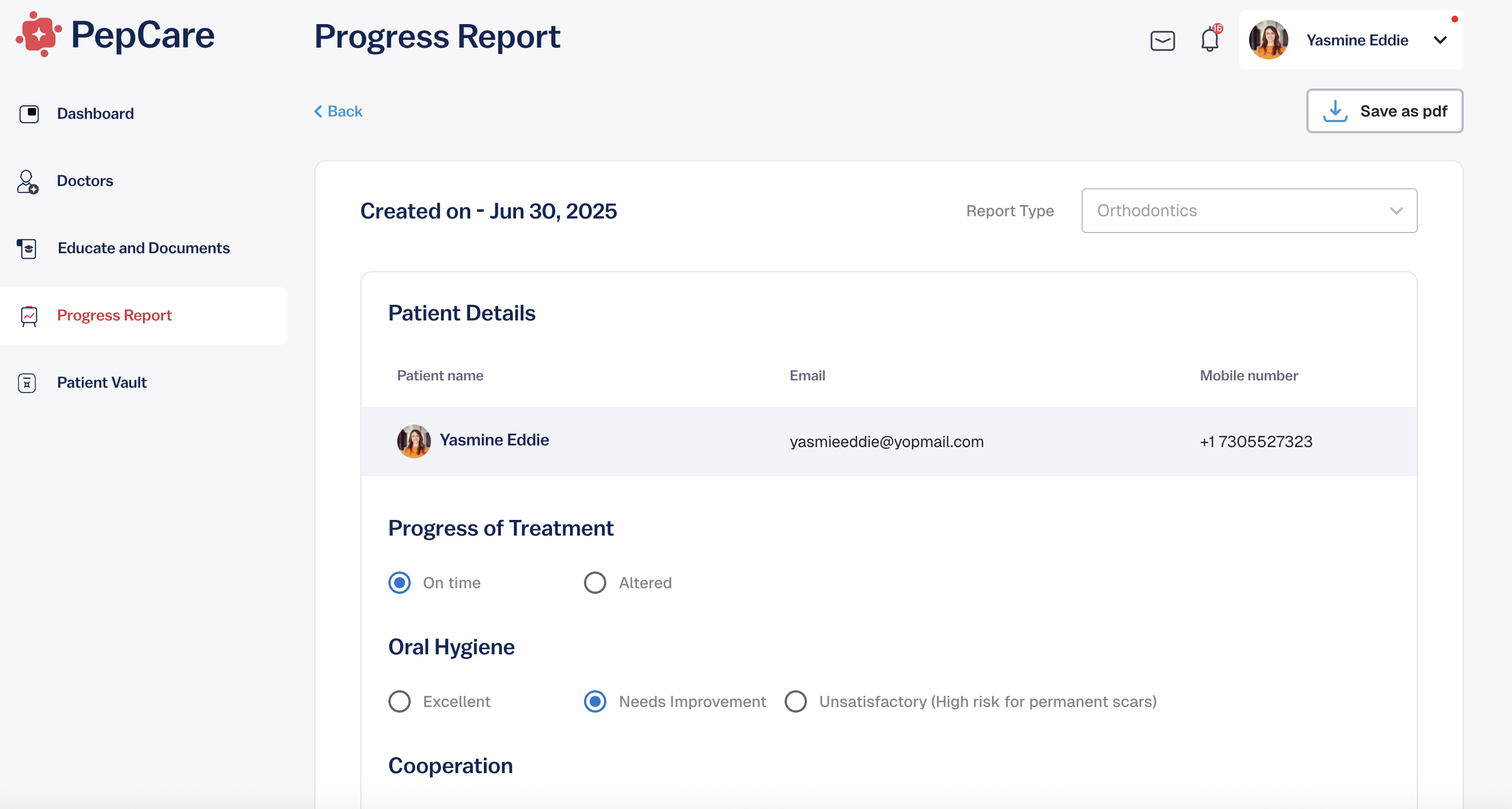Select Excellent oral hygiene

point(400,701)
